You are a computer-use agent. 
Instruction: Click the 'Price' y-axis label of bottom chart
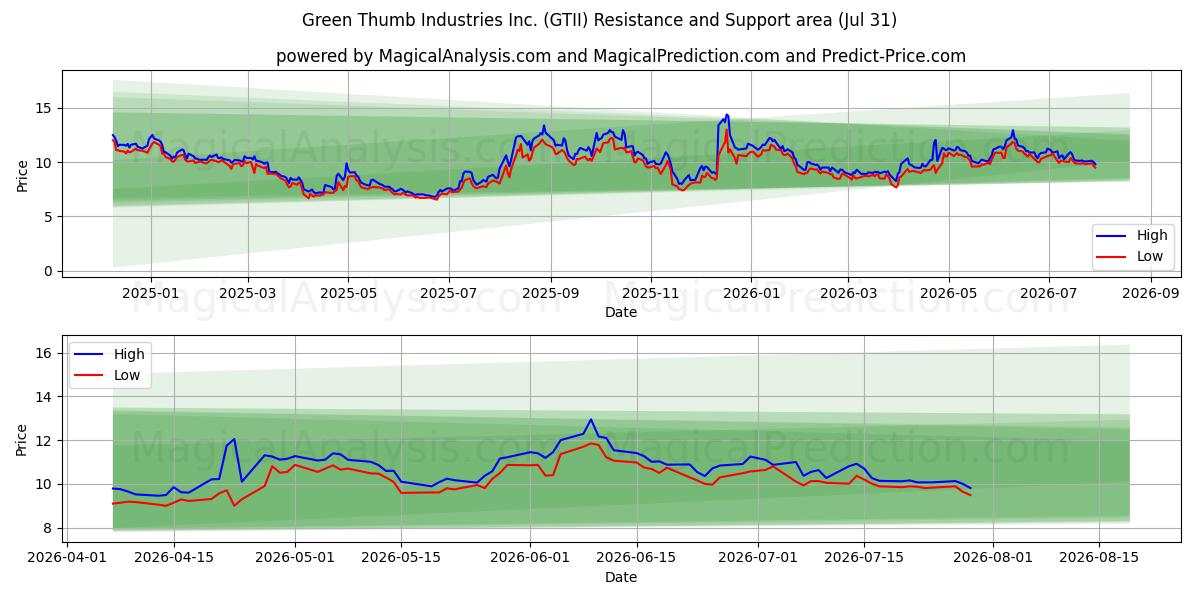click(22, 438)
